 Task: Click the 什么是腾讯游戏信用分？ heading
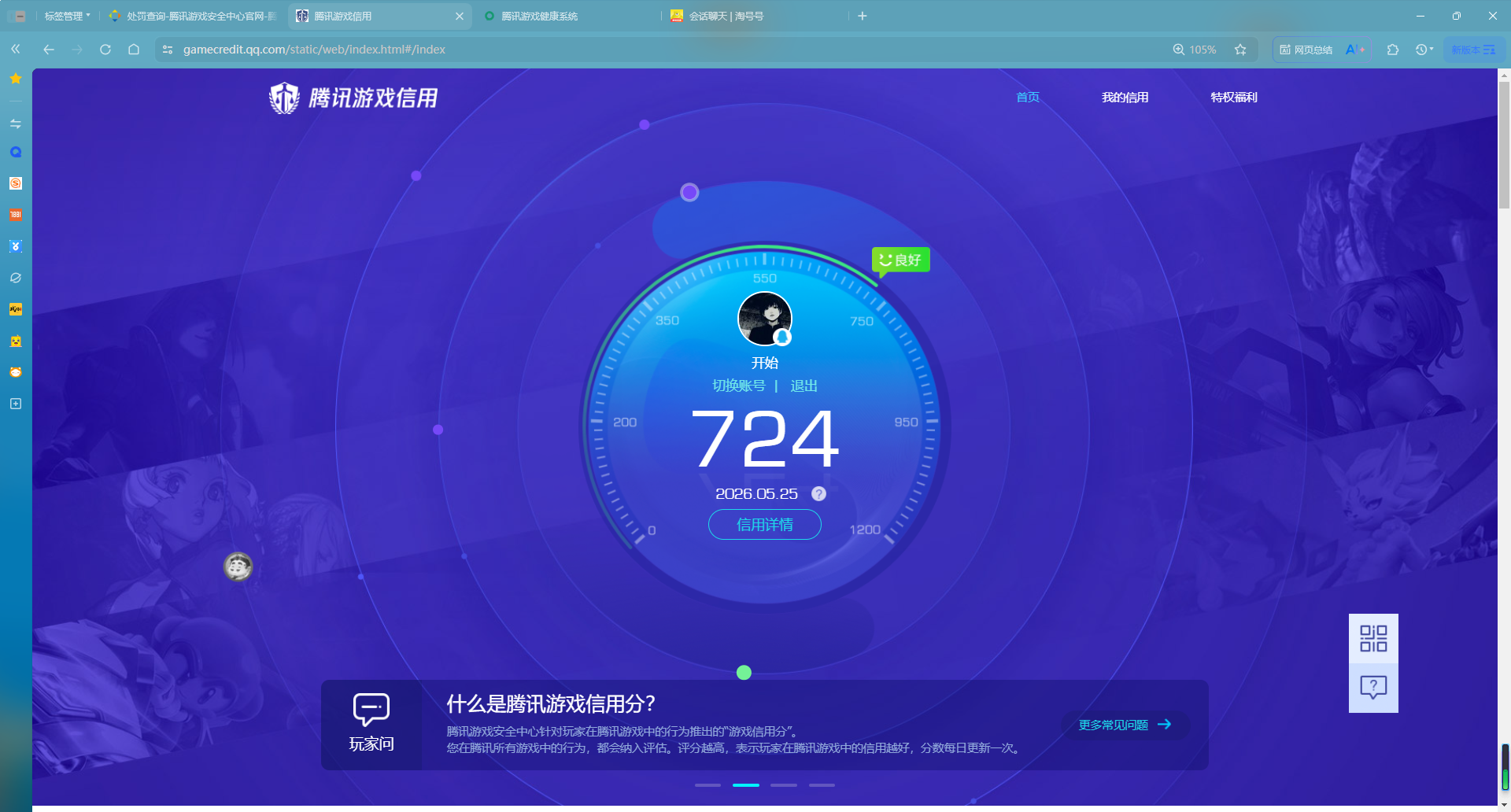(x=551, y=703)
